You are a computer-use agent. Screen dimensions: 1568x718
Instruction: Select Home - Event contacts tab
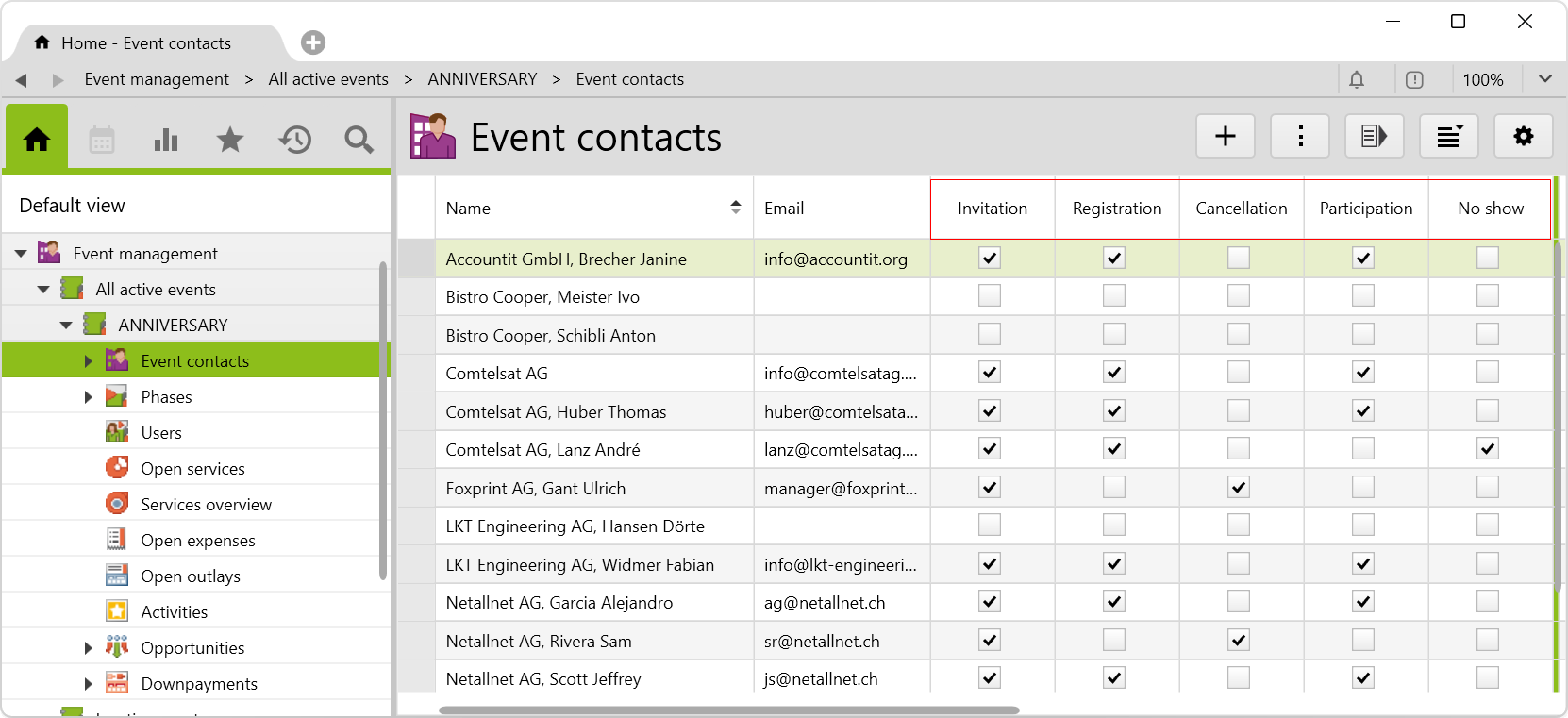(x=146, y=43)
